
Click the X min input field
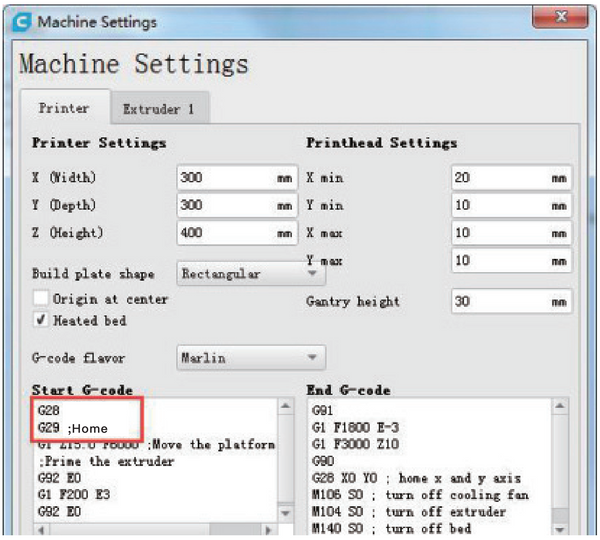[510, 177]
